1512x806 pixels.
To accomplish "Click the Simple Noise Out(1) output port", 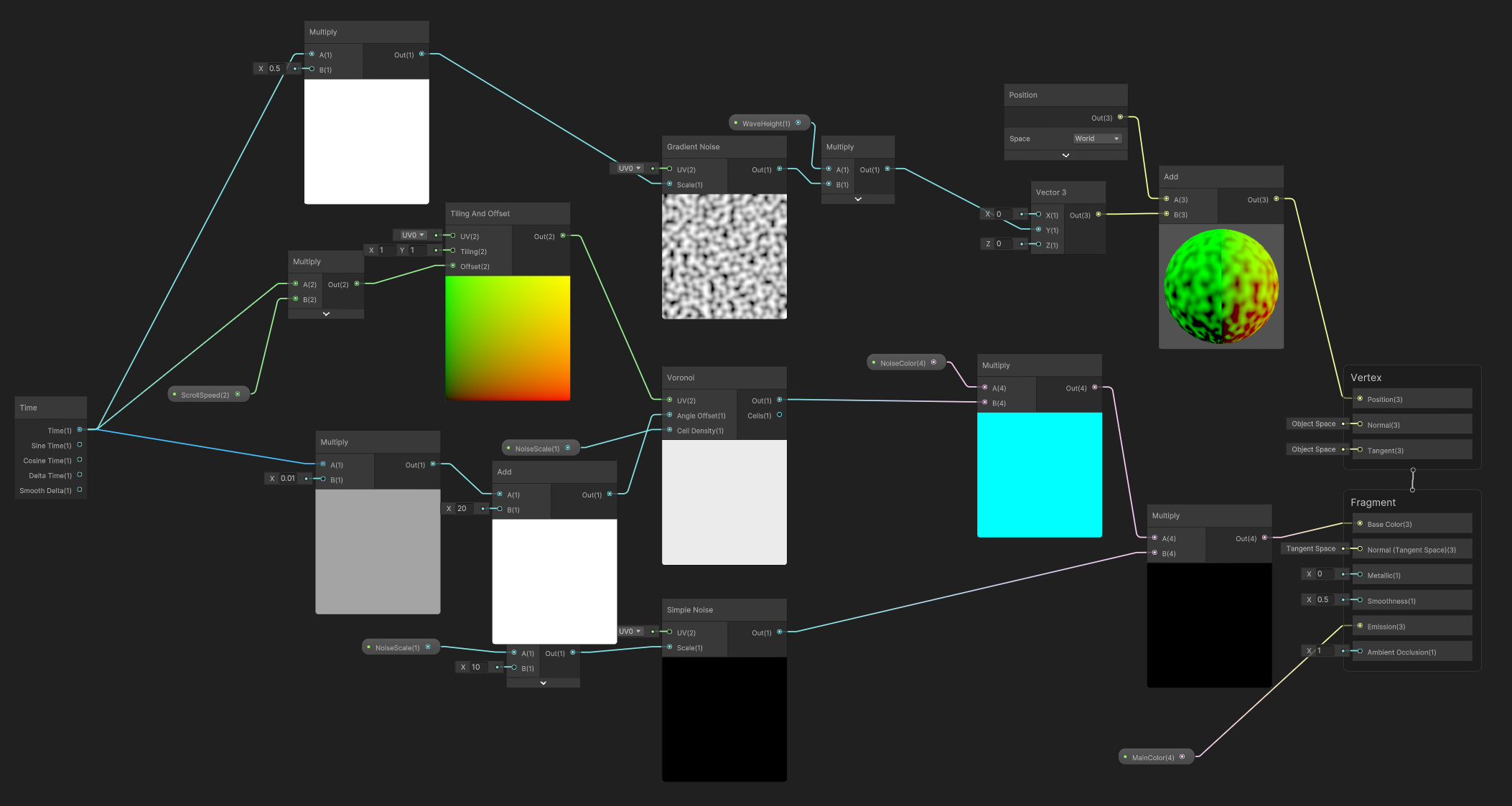I will [x=780, y=632].
